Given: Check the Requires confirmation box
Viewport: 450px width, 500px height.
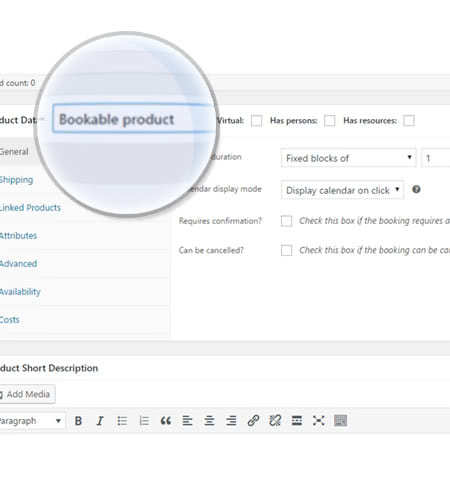Looking at the screenshot, I should (286, 221).
